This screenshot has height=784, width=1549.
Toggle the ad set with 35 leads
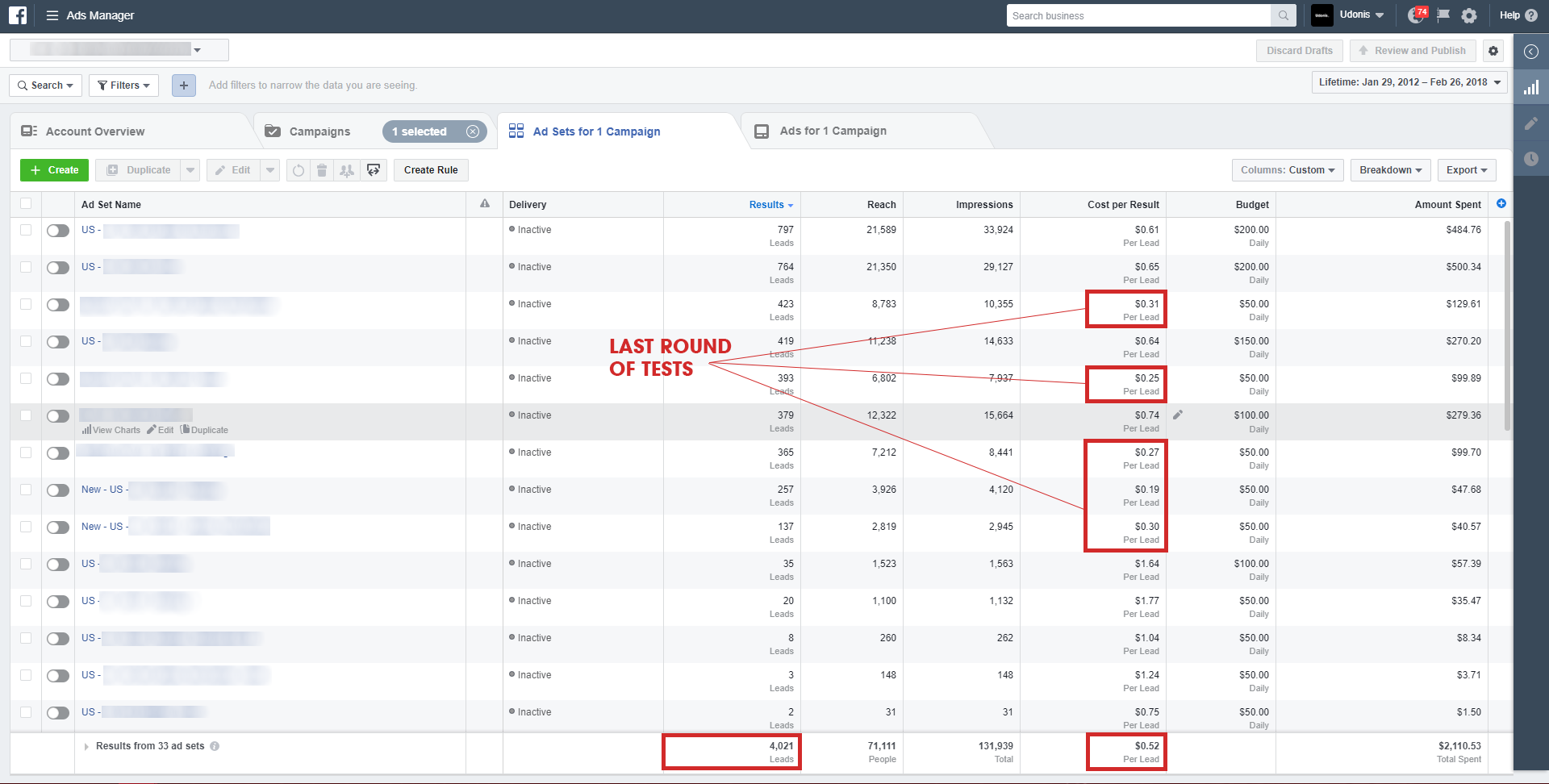pos(58,565)
